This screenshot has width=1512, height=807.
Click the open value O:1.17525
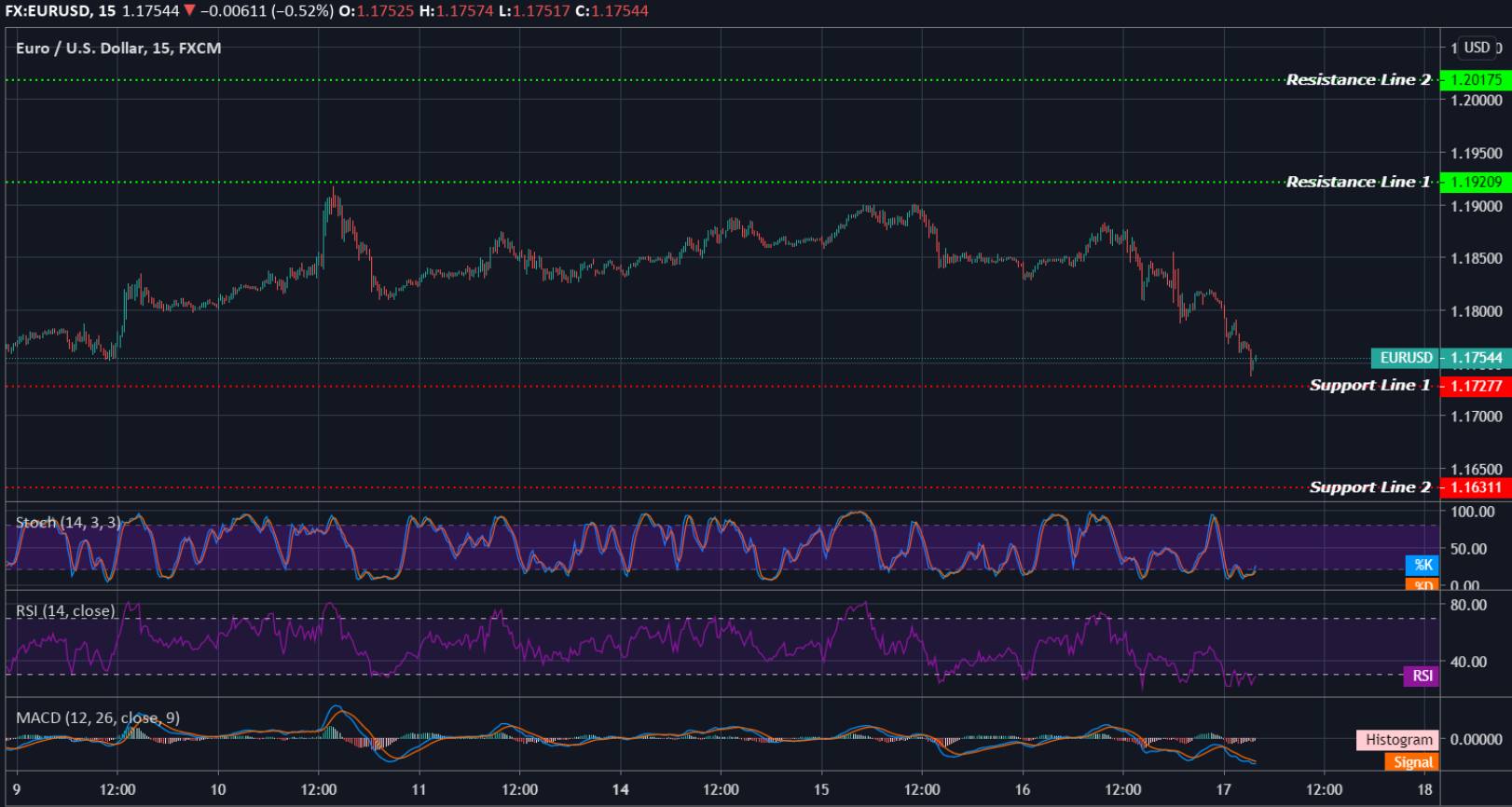(x=377, y=11)
